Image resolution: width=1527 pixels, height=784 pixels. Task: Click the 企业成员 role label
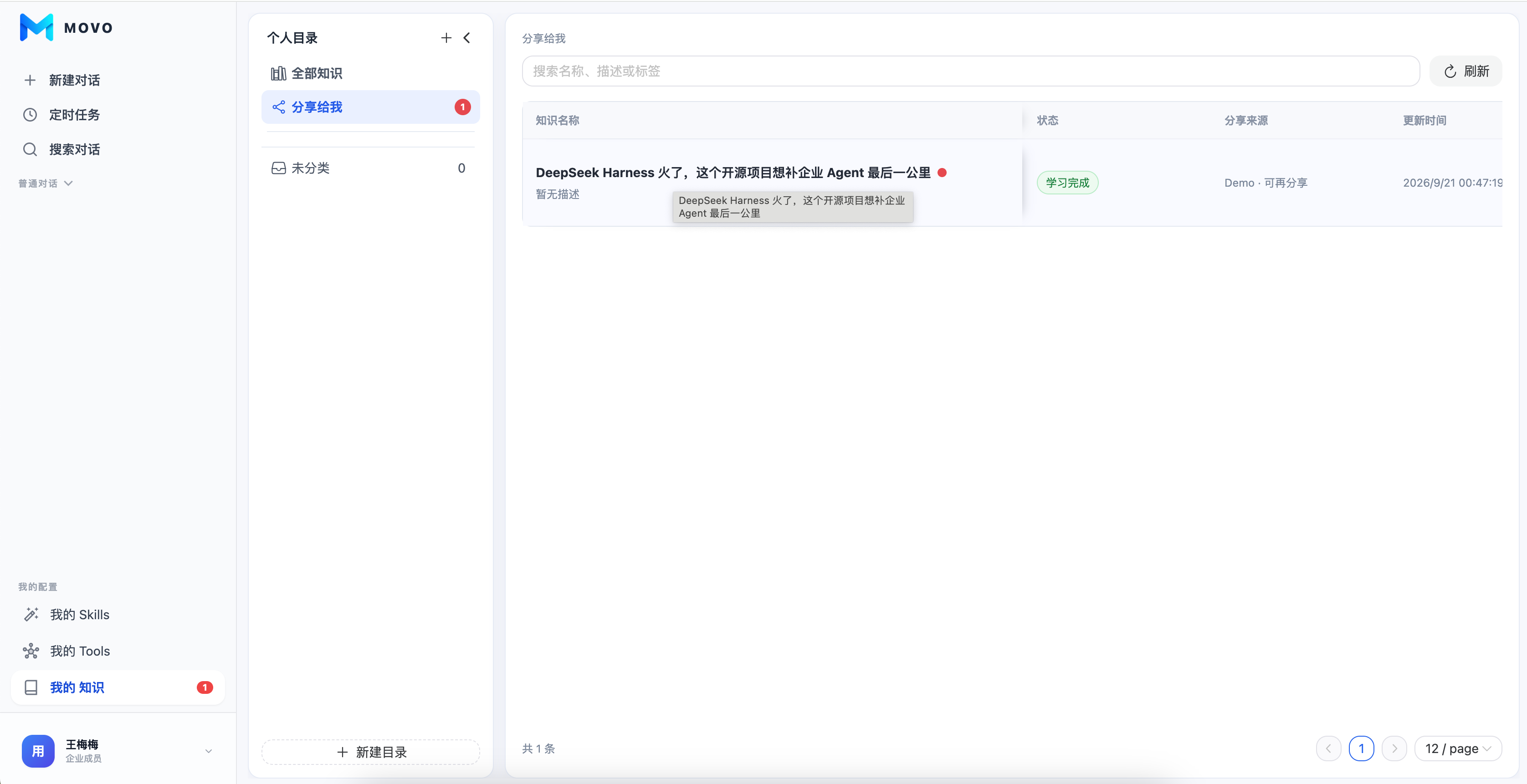point(83,759)
